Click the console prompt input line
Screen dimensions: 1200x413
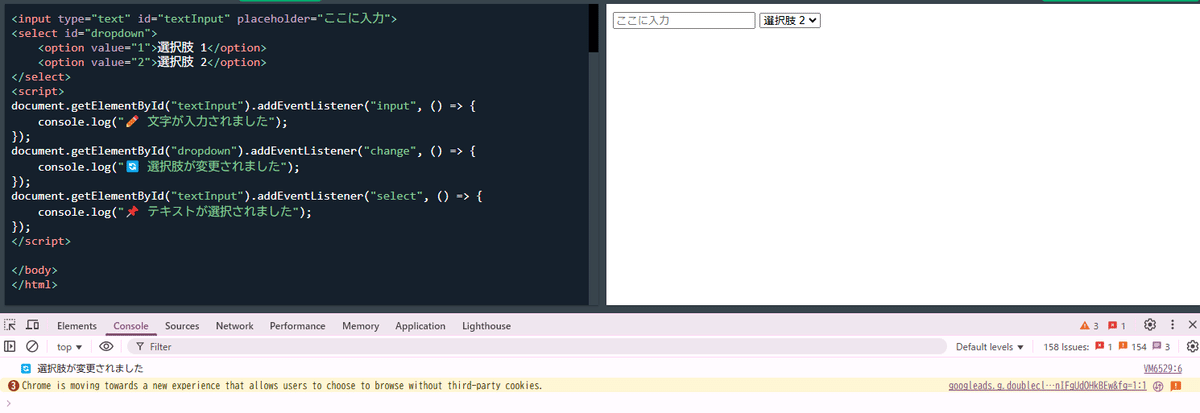click(x=600, y=404)
